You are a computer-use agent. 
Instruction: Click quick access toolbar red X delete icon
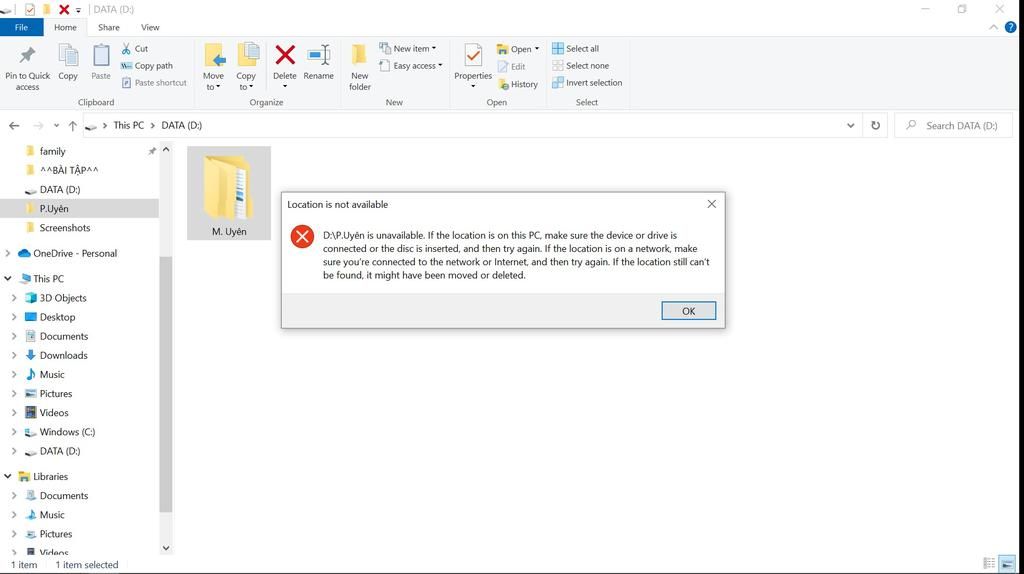pos(64,9)
